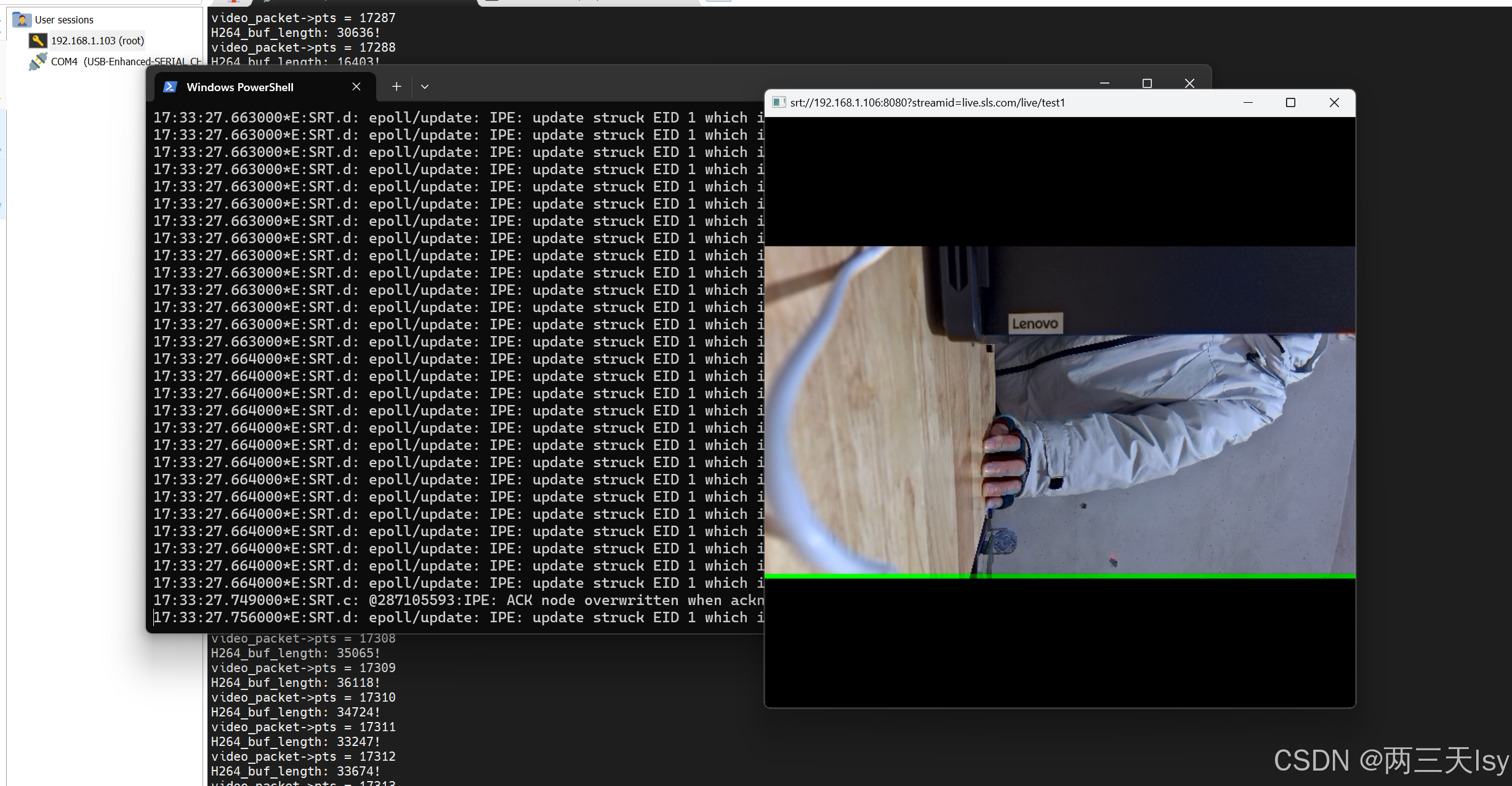Close the srt stream player window
This screenshot has width=1512, height=786.
tap(1334, 103)
